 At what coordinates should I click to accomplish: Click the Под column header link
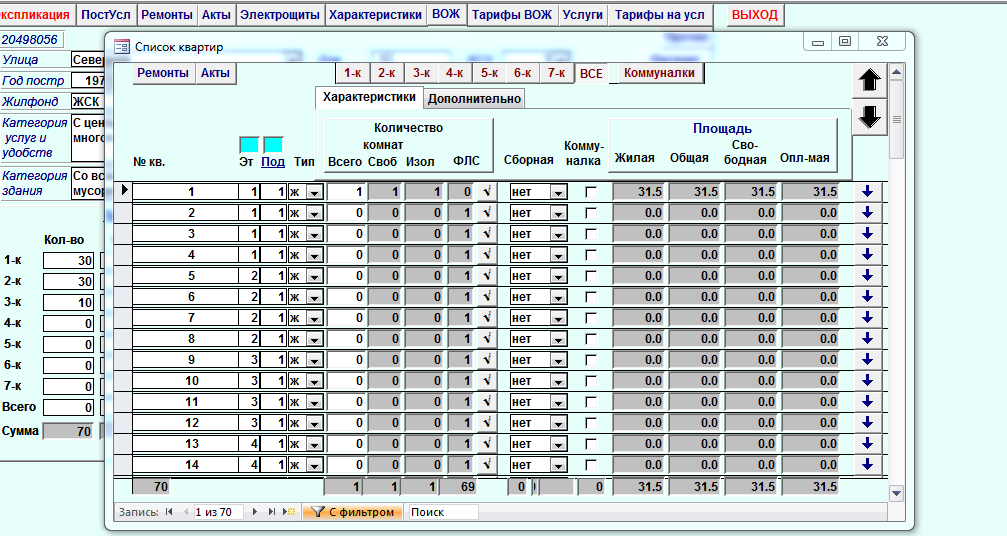pyautogui.click(x=273, y=162)
